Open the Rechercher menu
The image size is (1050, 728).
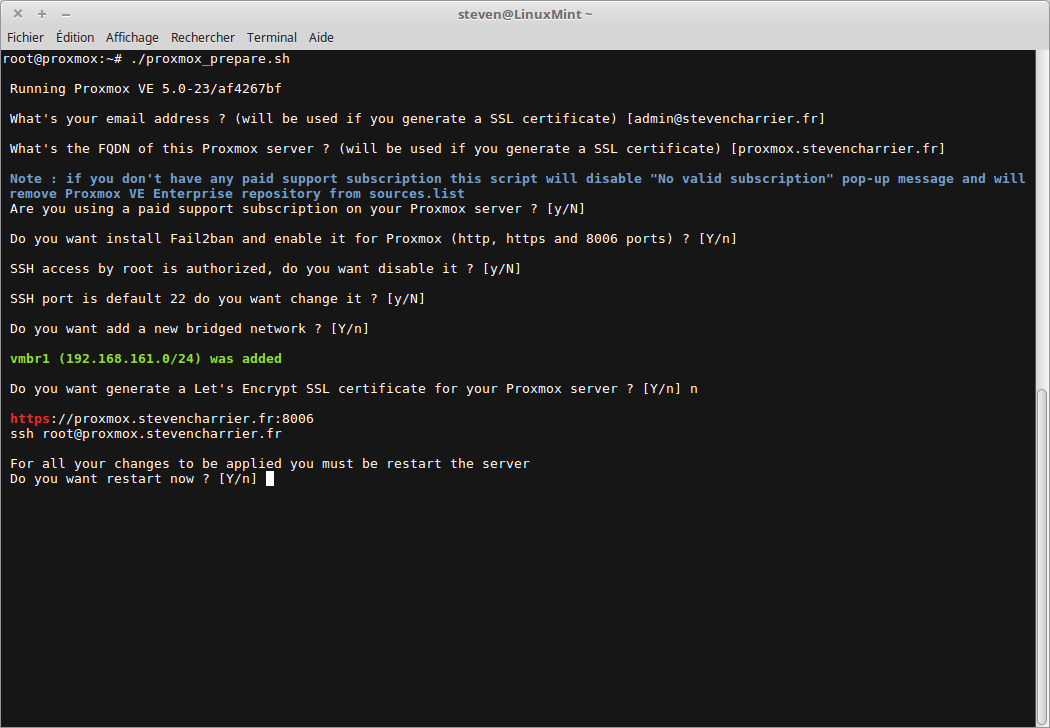(203, 38)
